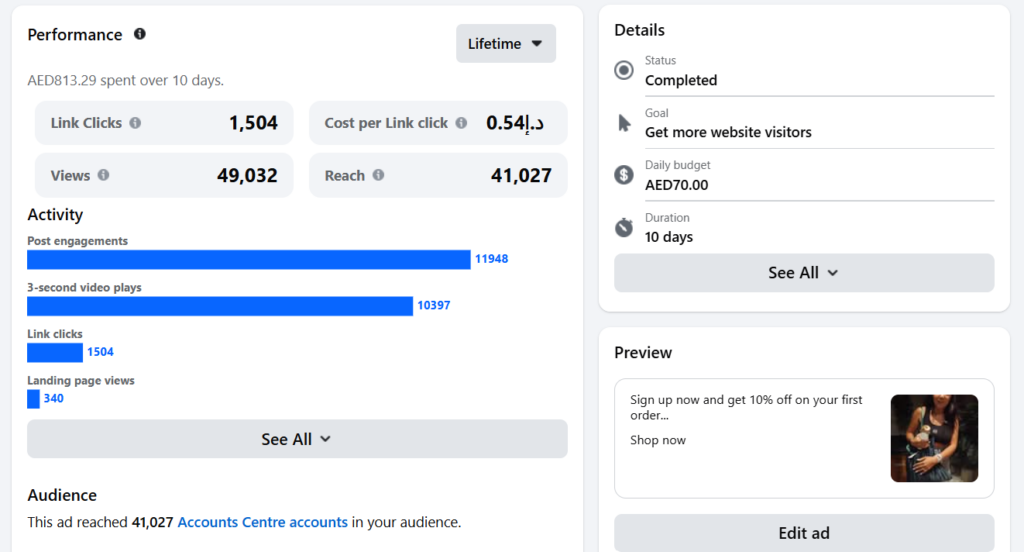Expand See All under Details
This screenshot has width=1024, height=552.
pos(803,273)
